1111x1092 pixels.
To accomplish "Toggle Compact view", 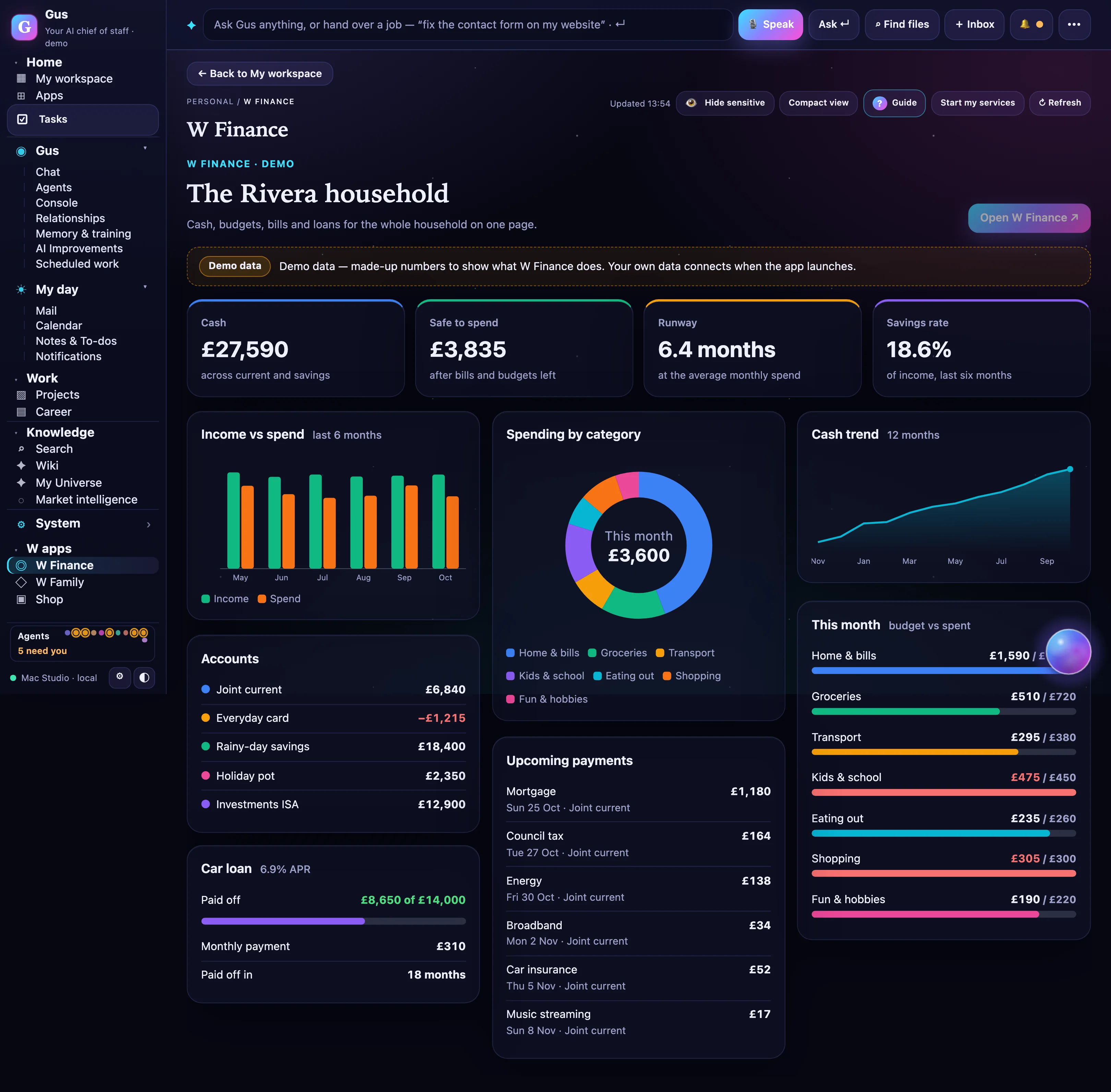I will click(818, 103).
